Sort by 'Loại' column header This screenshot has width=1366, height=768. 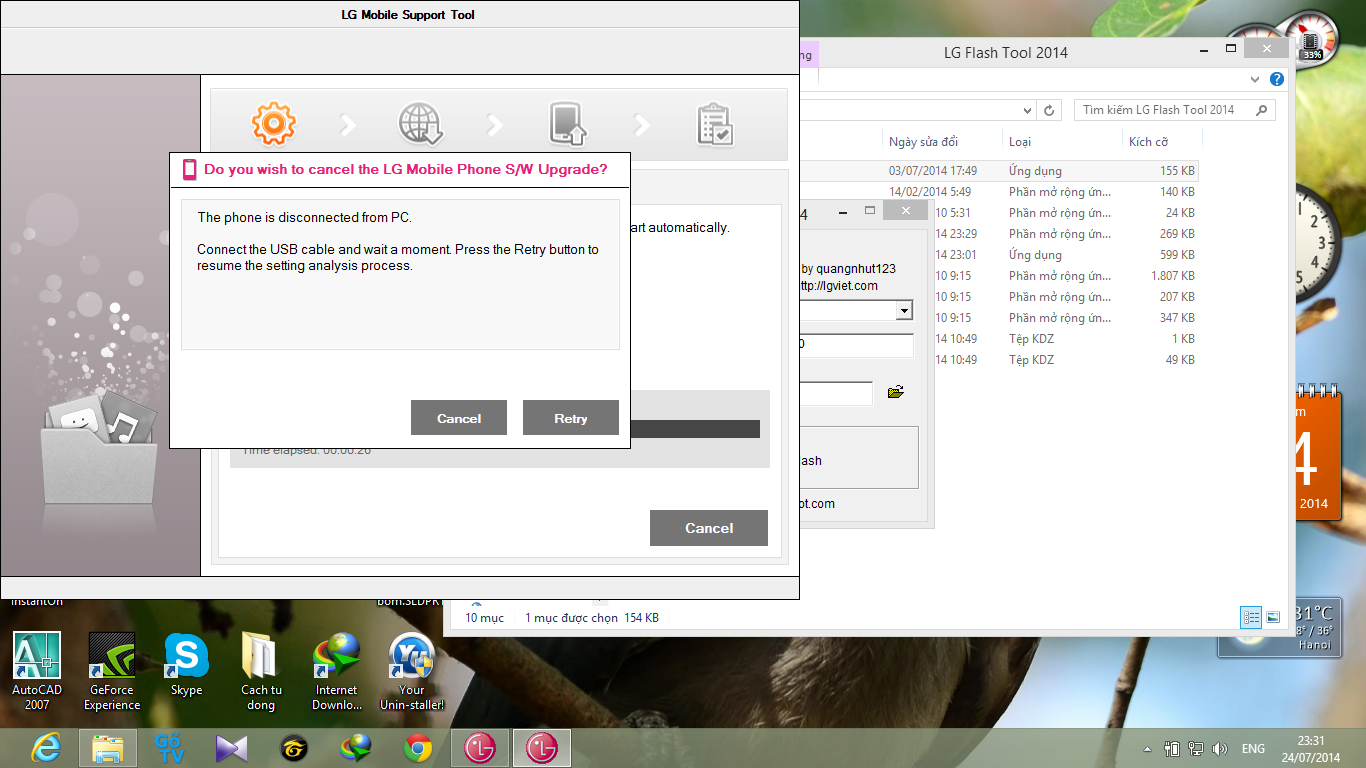click(1020, 142)
